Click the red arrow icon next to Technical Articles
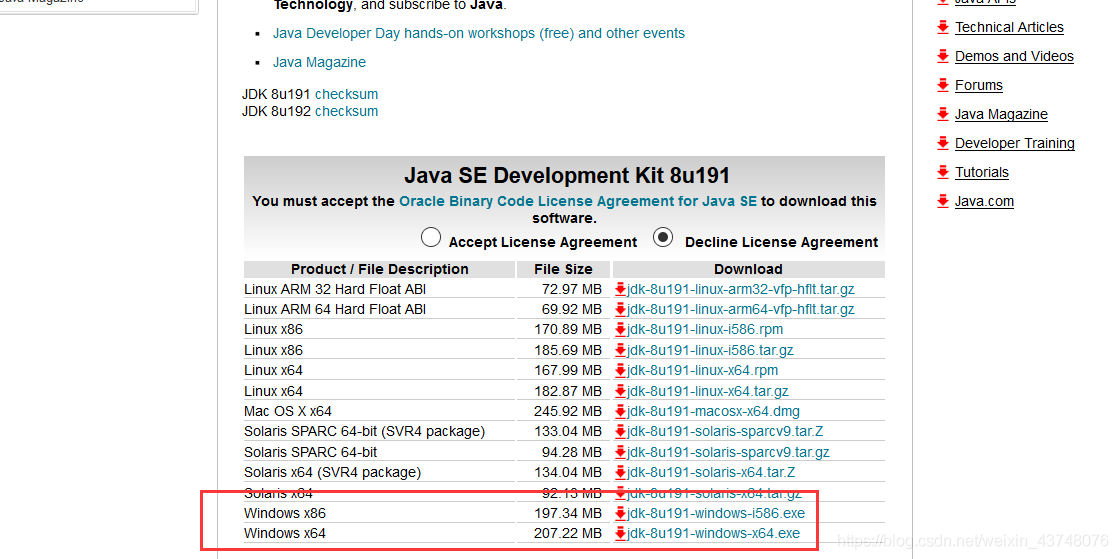Viewport: 1118px width, 559px height. [943, 27]
